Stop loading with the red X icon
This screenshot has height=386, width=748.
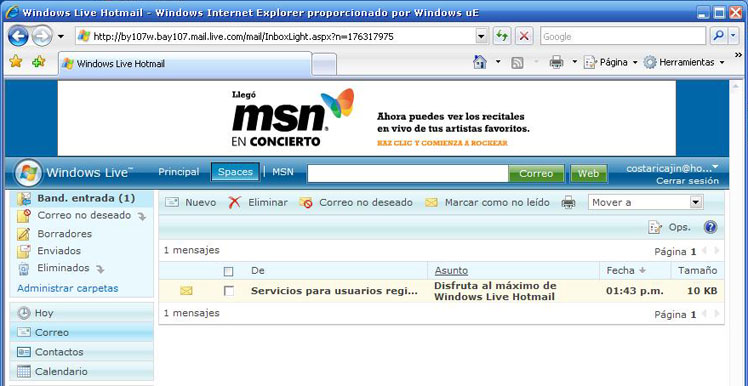tap(524, 36)
